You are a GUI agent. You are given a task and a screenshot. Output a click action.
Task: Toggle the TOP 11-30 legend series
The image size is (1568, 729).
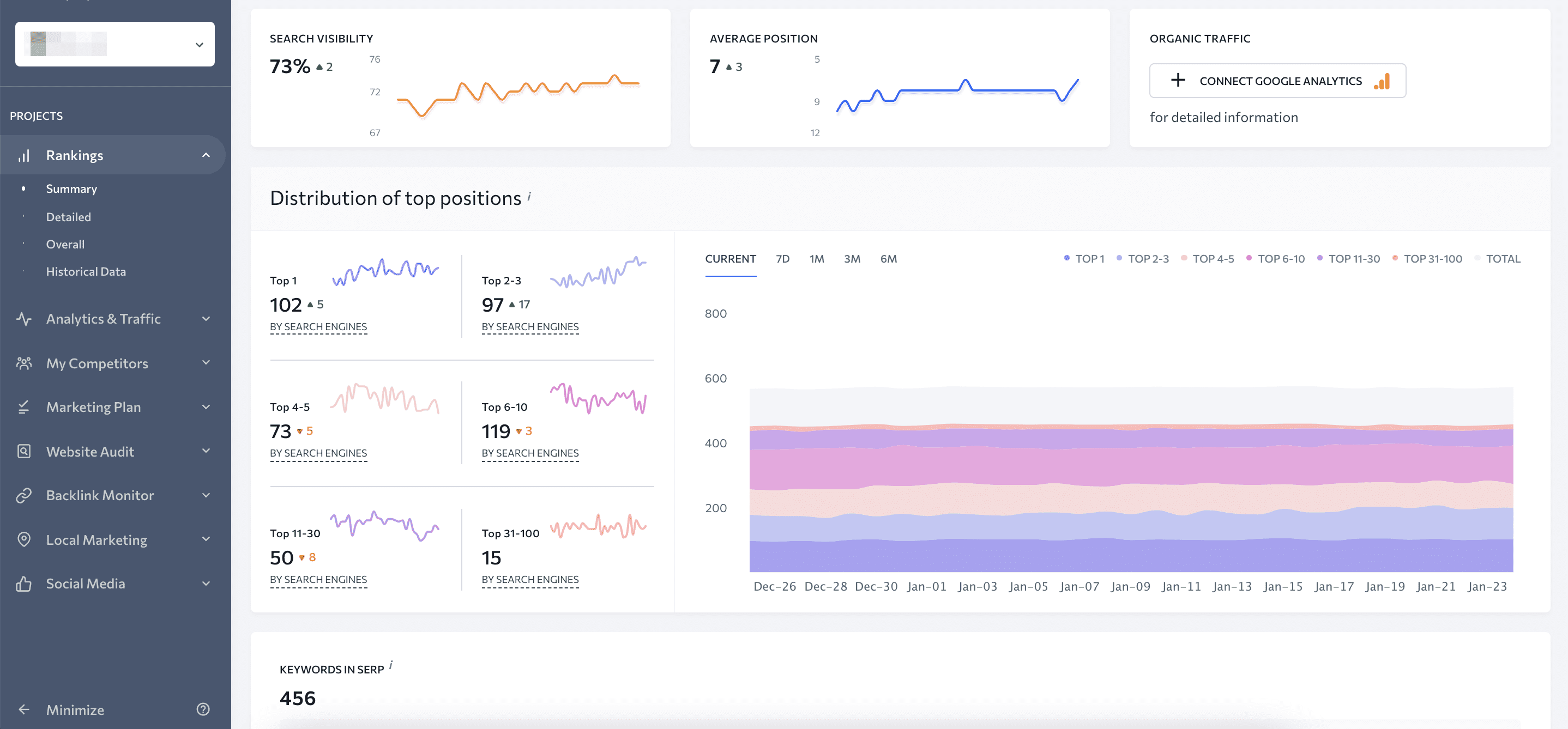tap(1348, 259)
